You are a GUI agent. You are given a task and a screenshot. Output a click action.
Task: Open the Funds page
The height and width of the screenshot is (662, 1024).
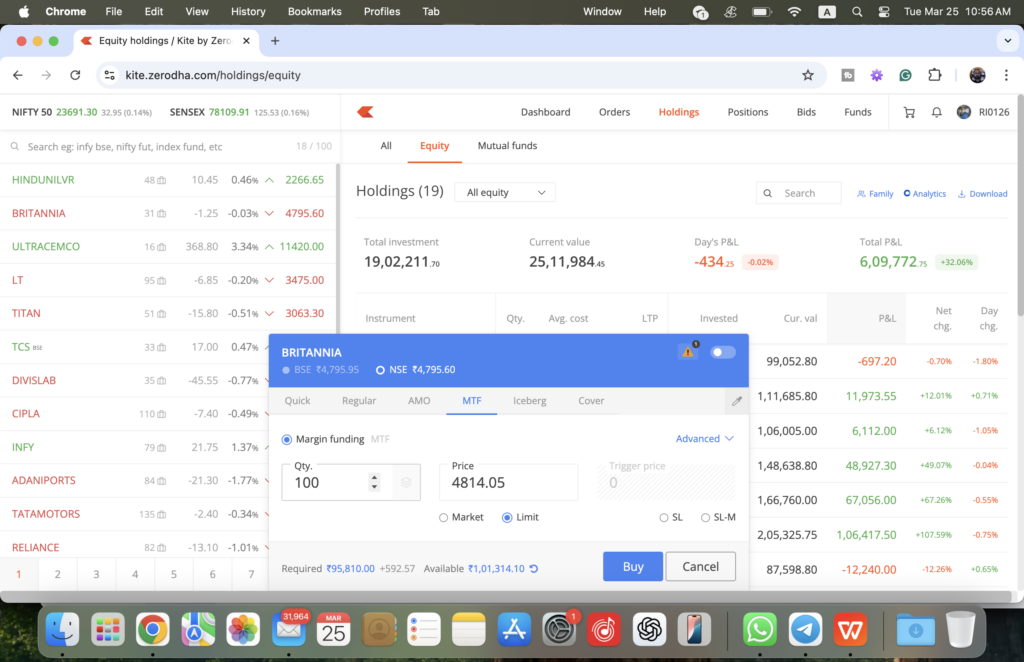(x=857, y=112)
